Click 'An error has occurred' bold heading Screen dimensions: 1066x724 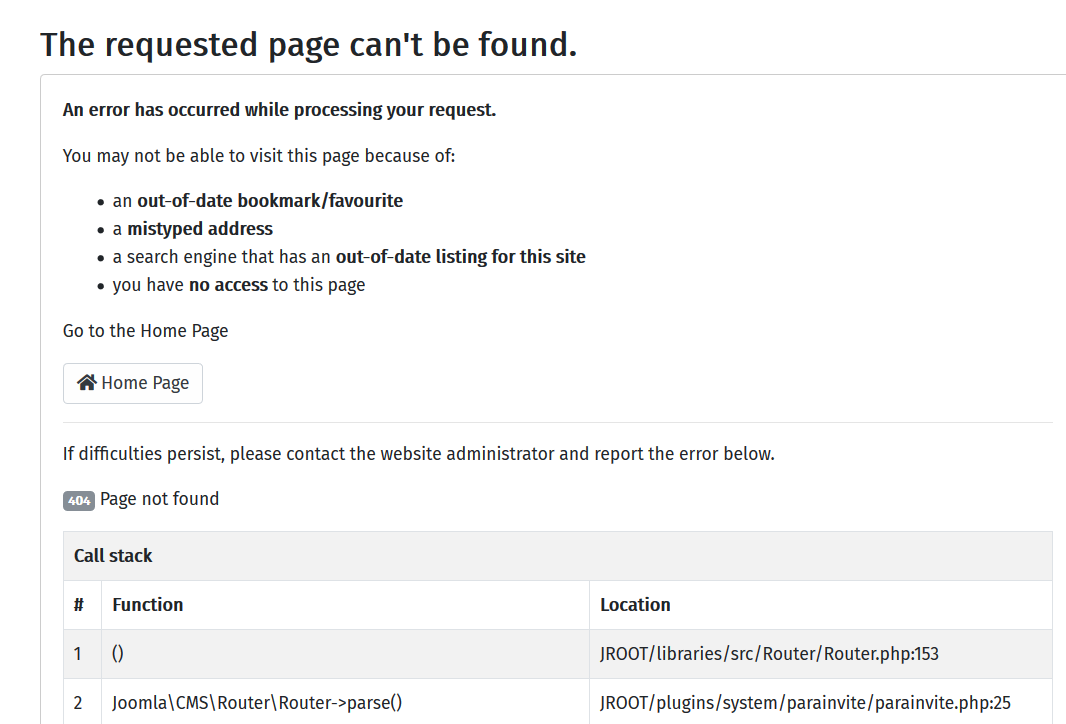tap(279, 110)
